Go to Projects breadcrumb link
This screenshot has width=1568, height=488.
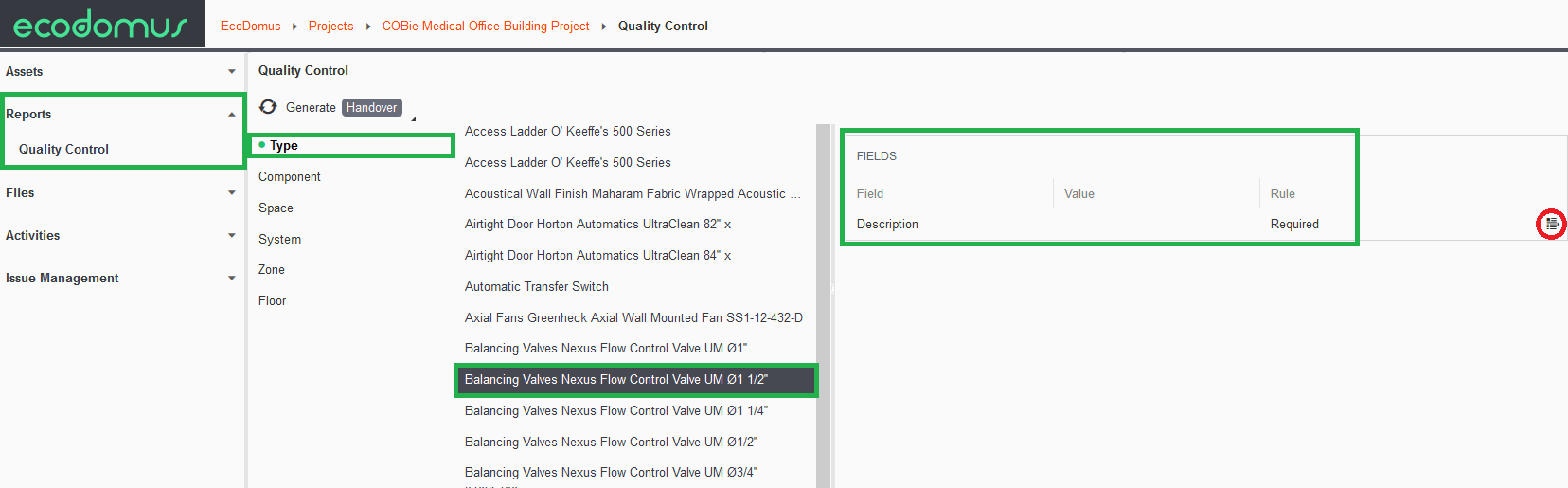point(330,26)
